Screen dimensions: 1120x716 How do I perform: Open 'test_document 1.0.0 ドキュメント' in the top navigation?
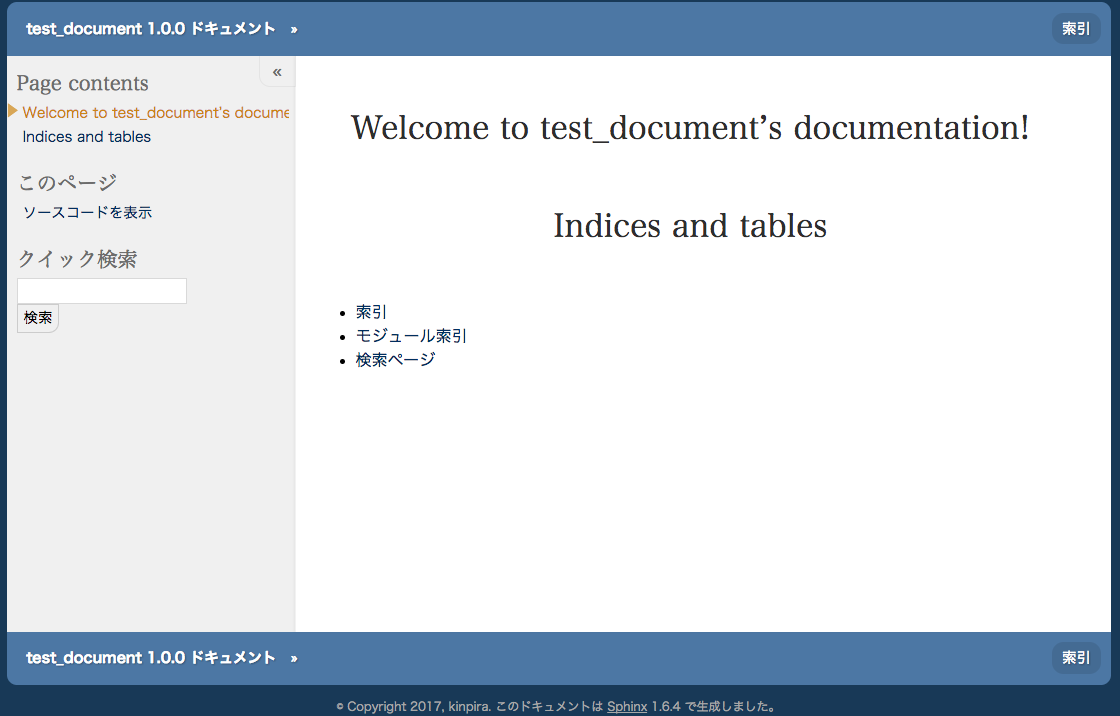coord(150,28)
